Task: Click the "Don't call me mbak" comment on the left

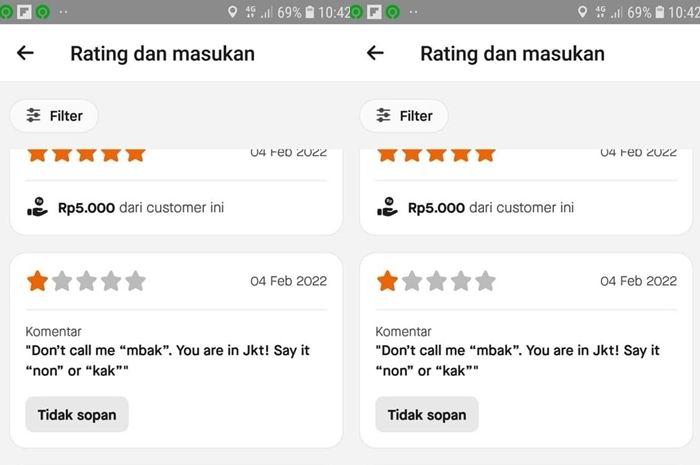Action: [x=167, y=360]
